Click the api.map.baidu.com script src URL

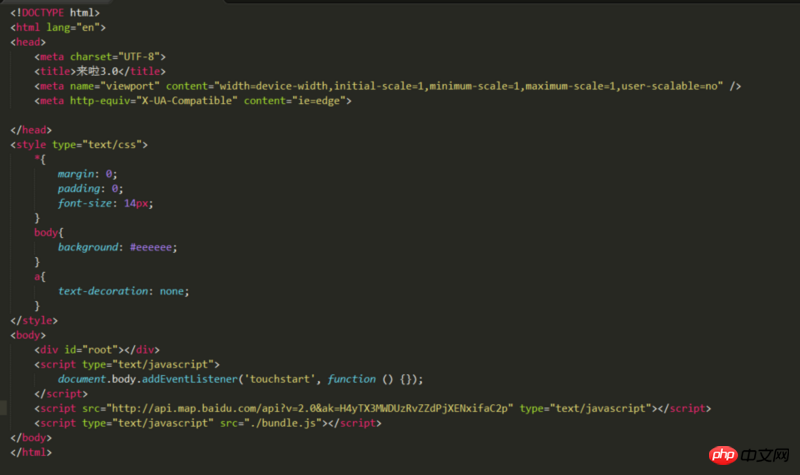310,409
